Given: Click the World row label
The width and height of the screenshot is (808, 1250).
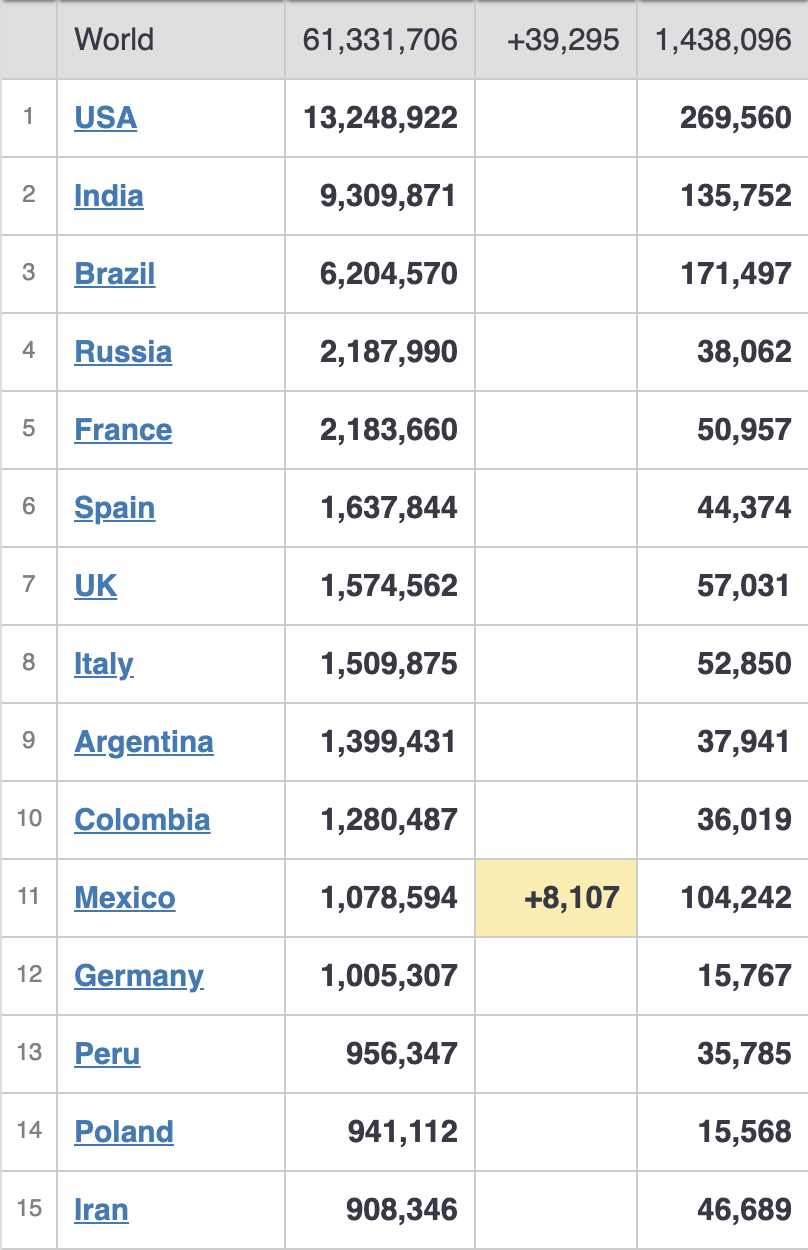Looking at the screenshot, I should point(114,40).
